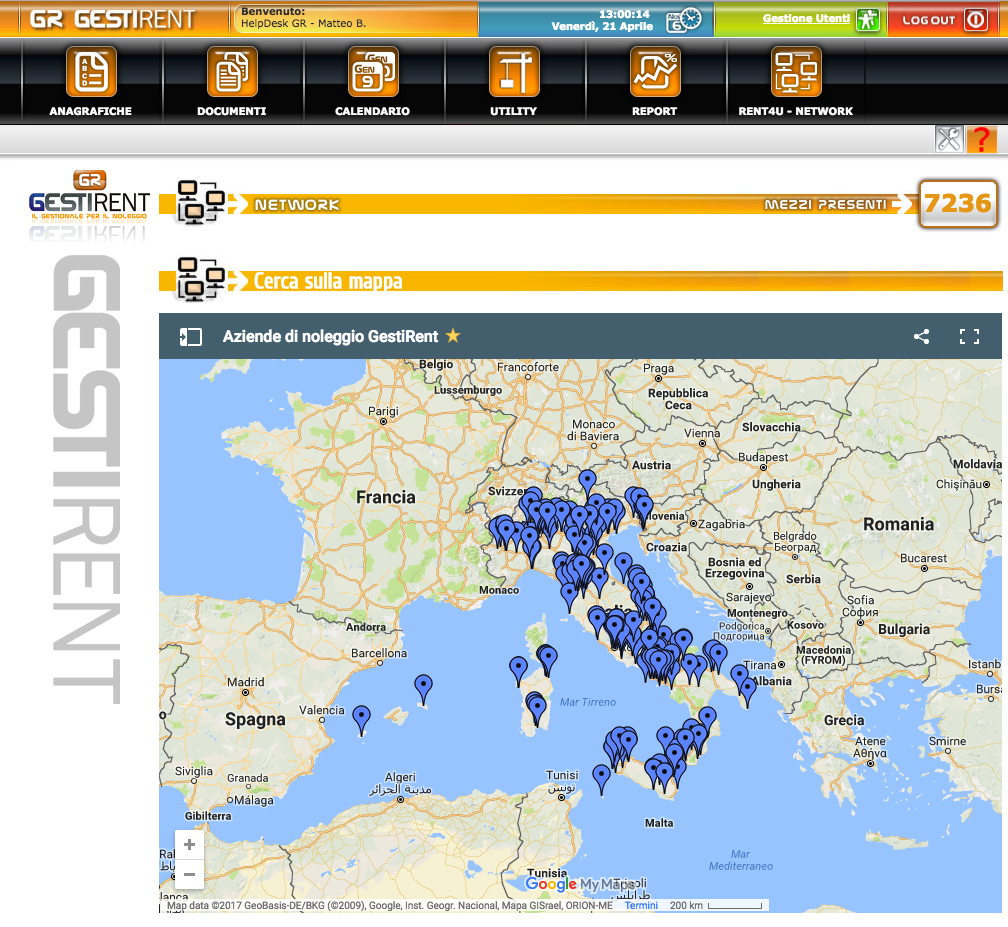Click the Mar Tirreno label

coord(588,702)
